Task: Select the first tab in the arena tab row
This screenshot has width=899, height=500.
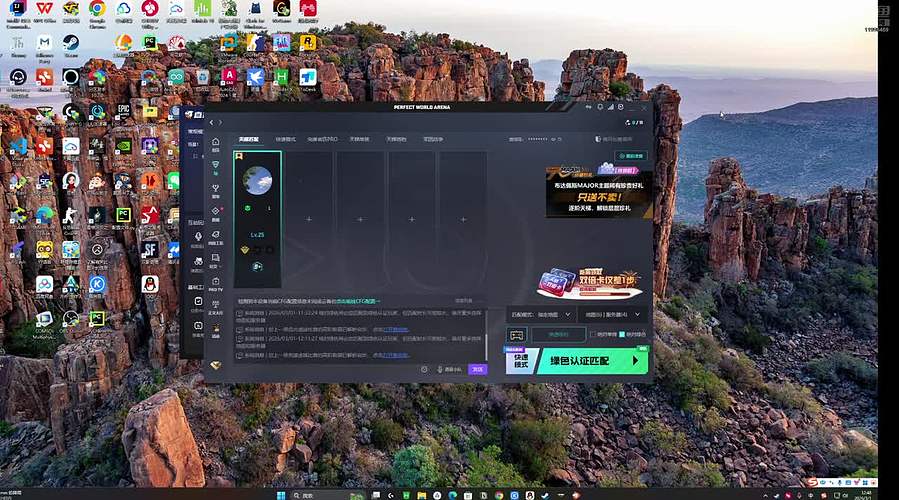Action: click(x=248, y=139)
